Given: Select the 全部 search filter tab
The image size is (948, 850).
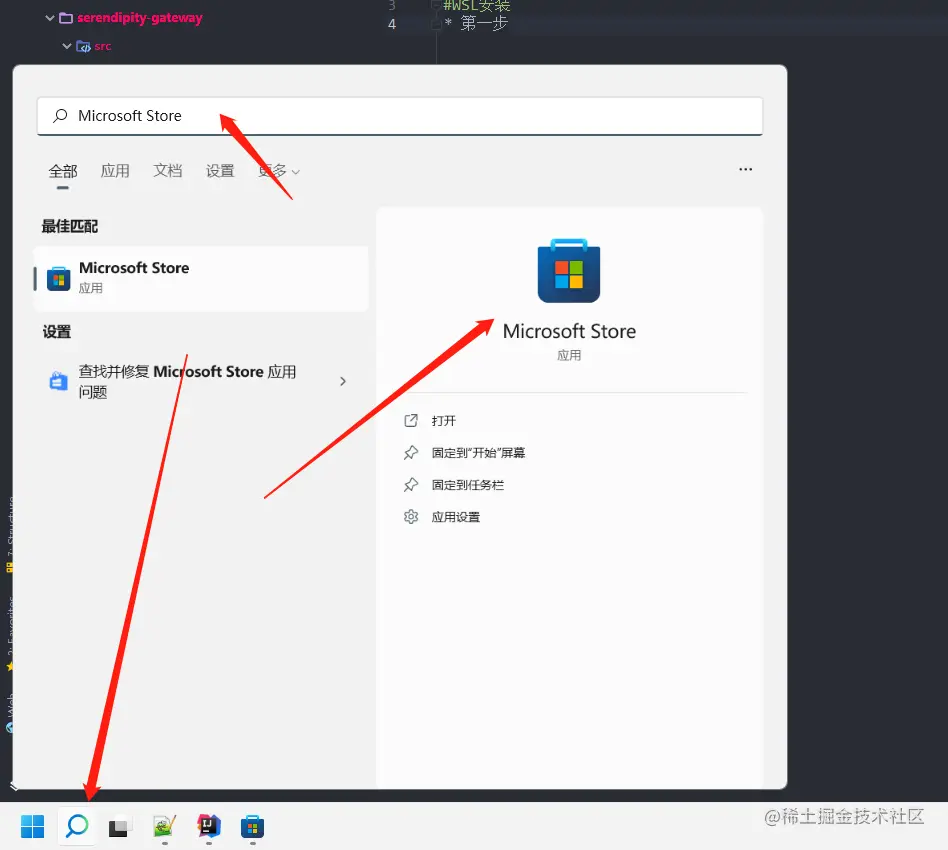Looking at the screenshot, I should 63,171.
